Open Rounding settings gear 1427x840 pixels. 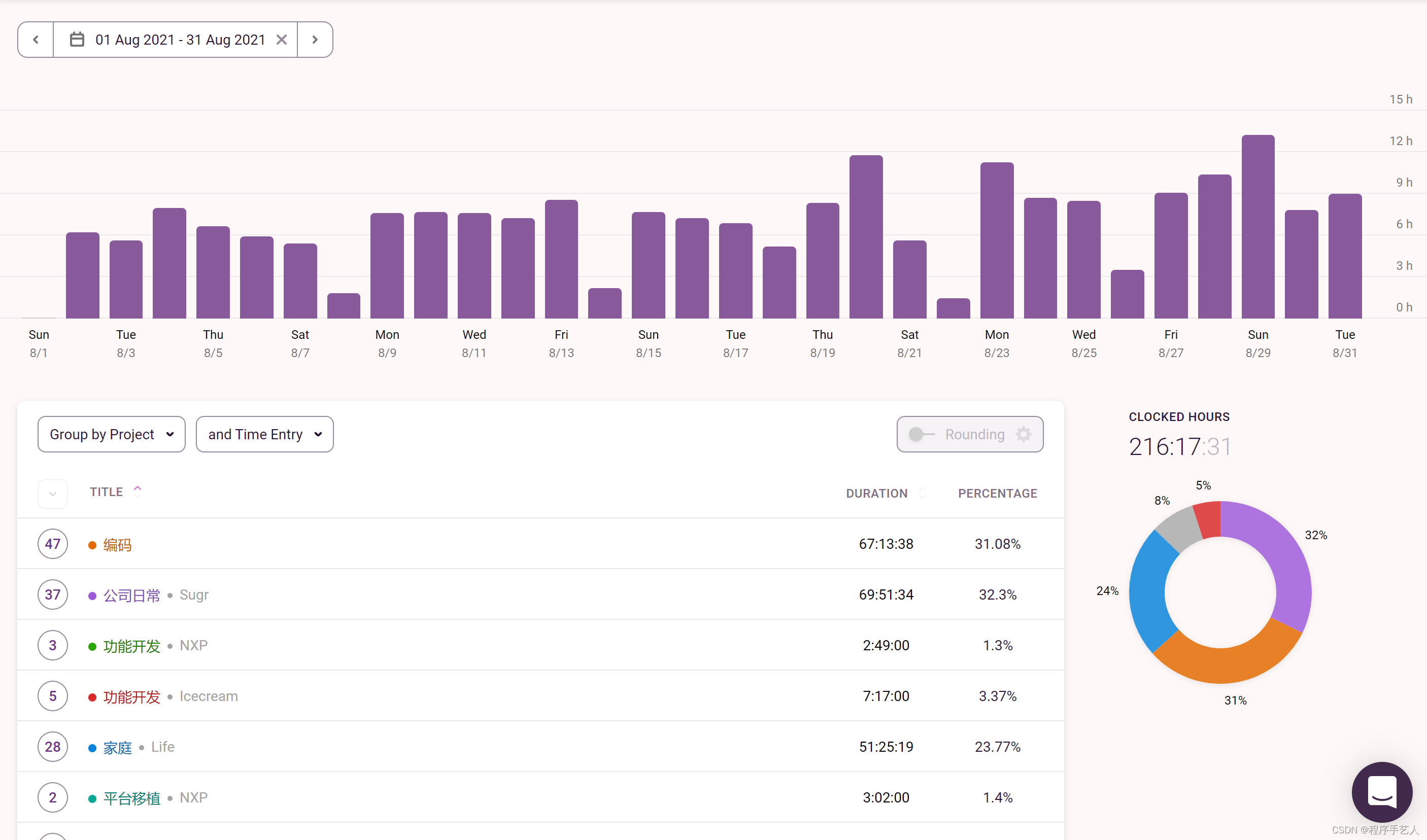1023,434
